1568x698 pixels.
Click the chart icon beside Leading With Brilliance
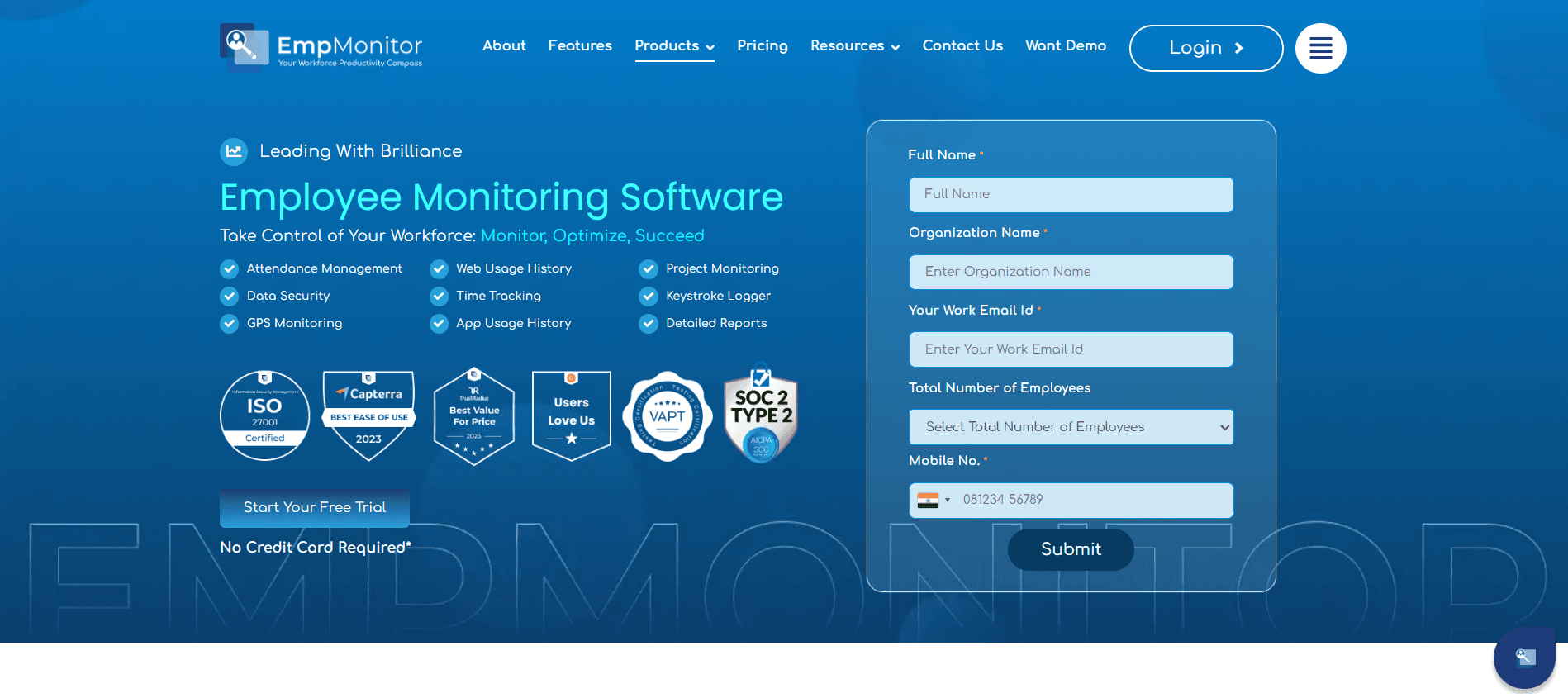pyautogui.click(x=234, y=151)
